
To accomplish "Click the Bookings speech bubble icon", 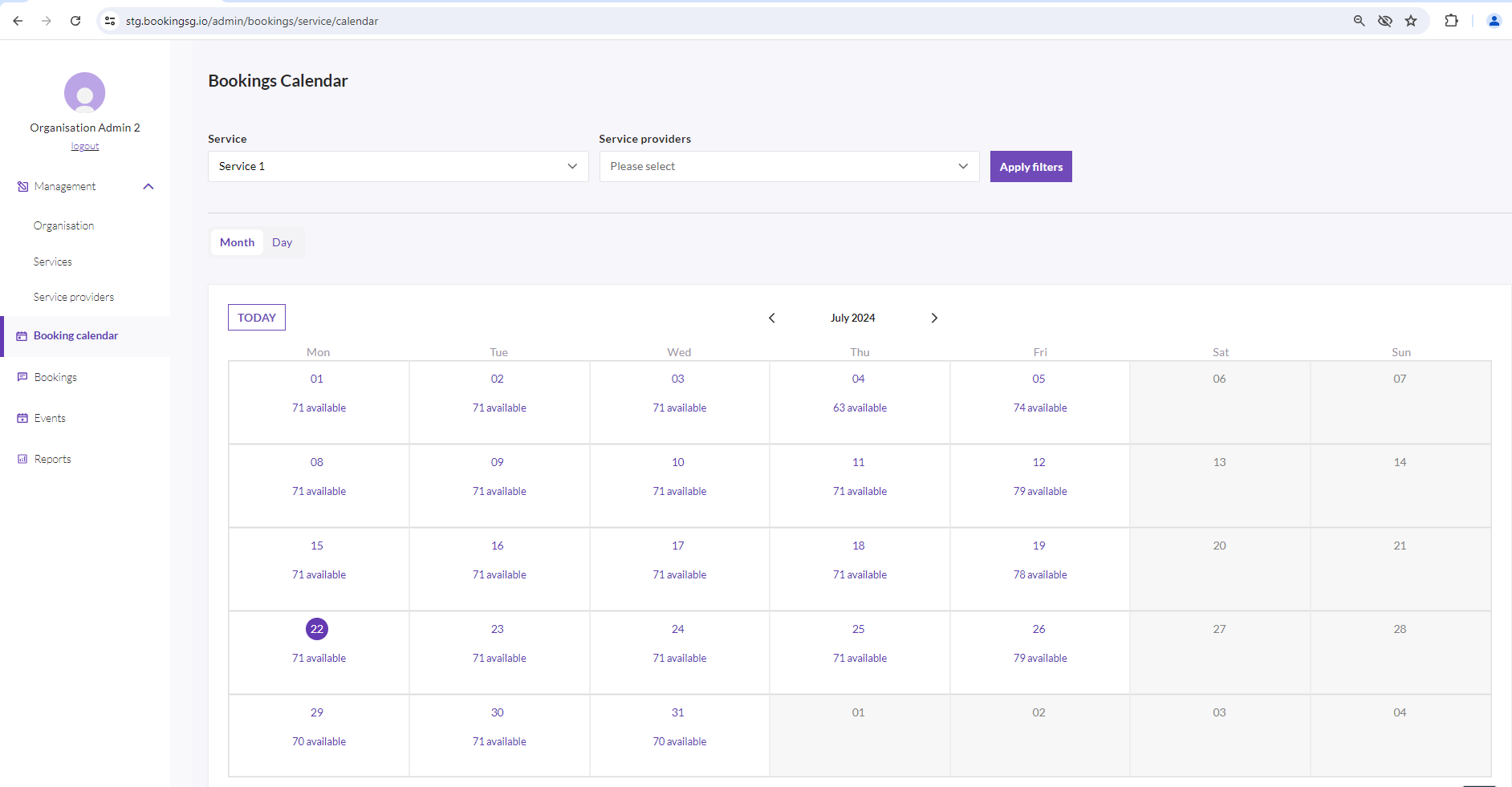I will pyautogui.click(x=22, y=376).
